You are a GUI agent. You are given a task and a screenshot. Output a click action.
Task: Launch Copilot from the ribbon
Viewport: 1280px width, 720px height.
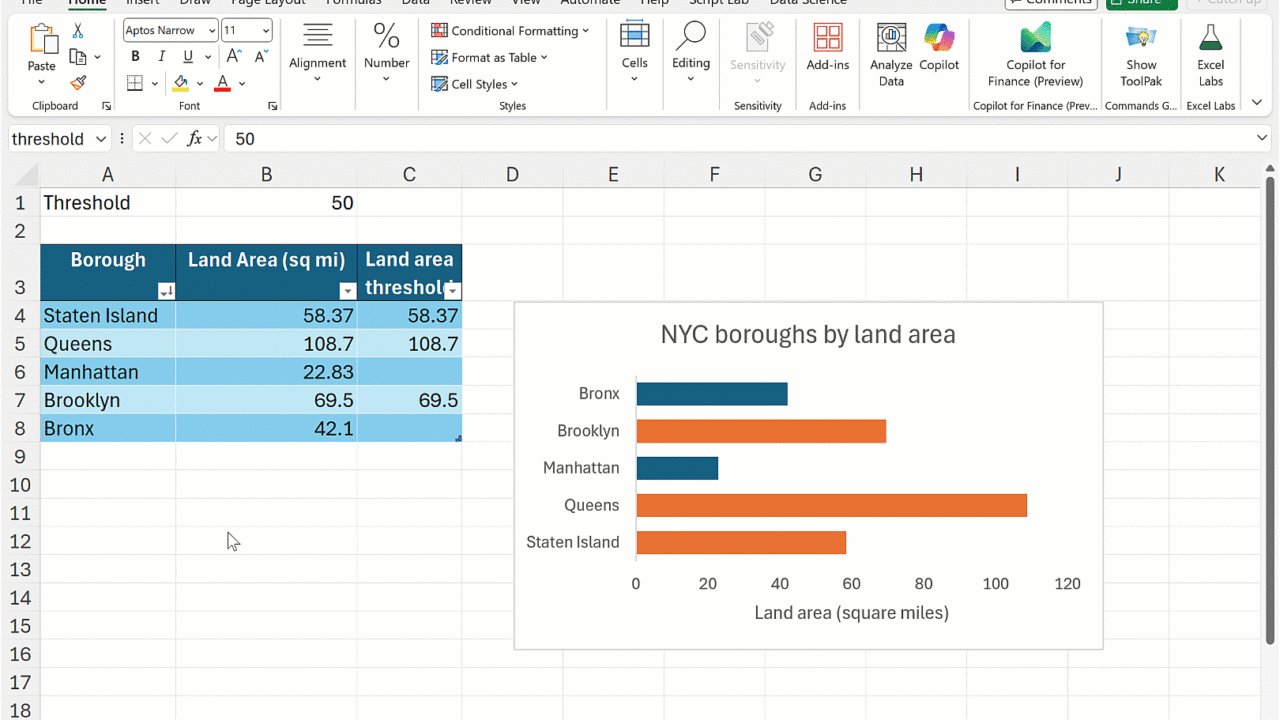pyautogui.click(x=939, y=50)
